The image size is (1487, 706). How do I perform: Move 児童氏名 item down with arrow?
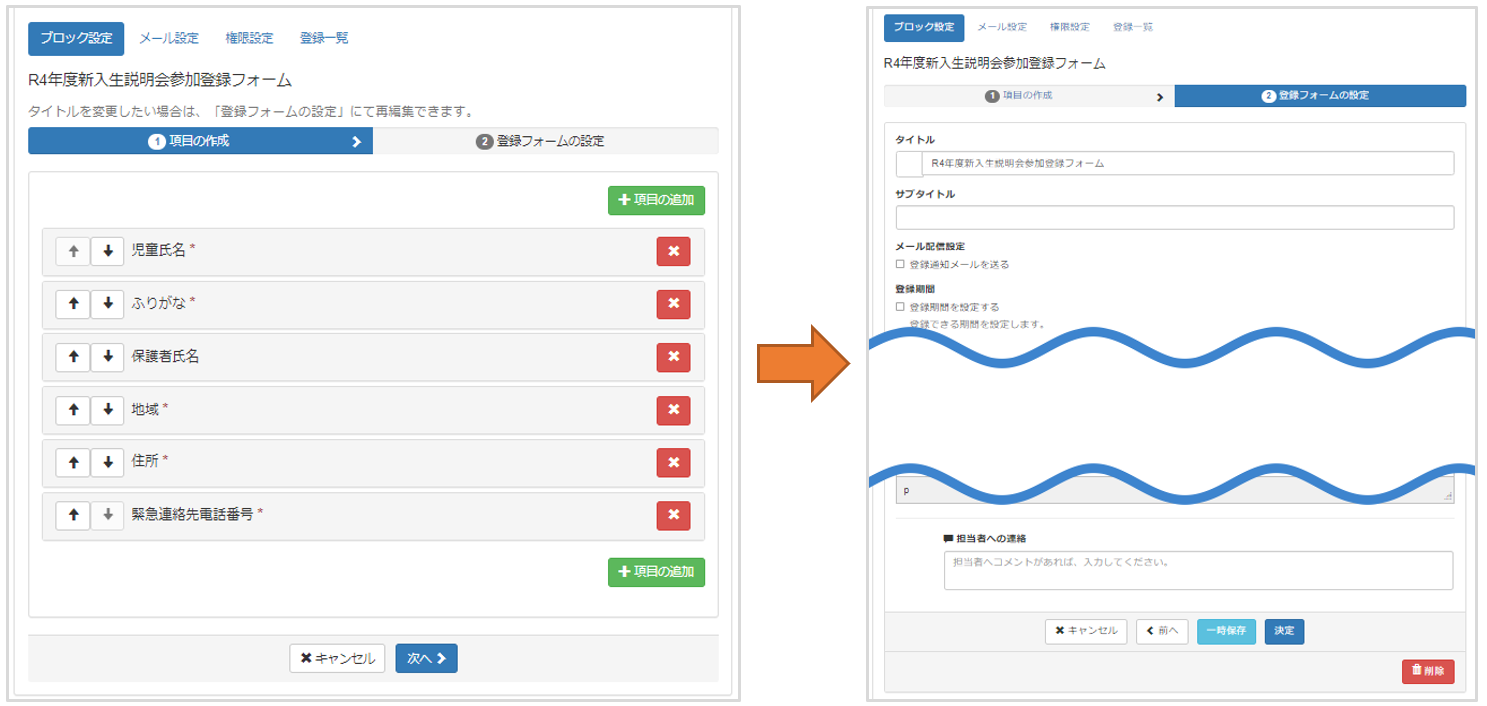point(107,251)
